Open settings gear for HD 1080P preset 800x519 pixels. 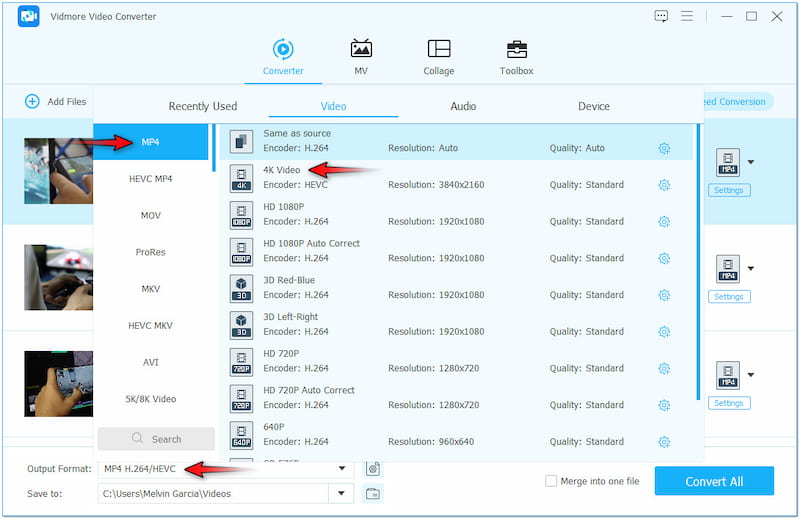coord(664,222)
